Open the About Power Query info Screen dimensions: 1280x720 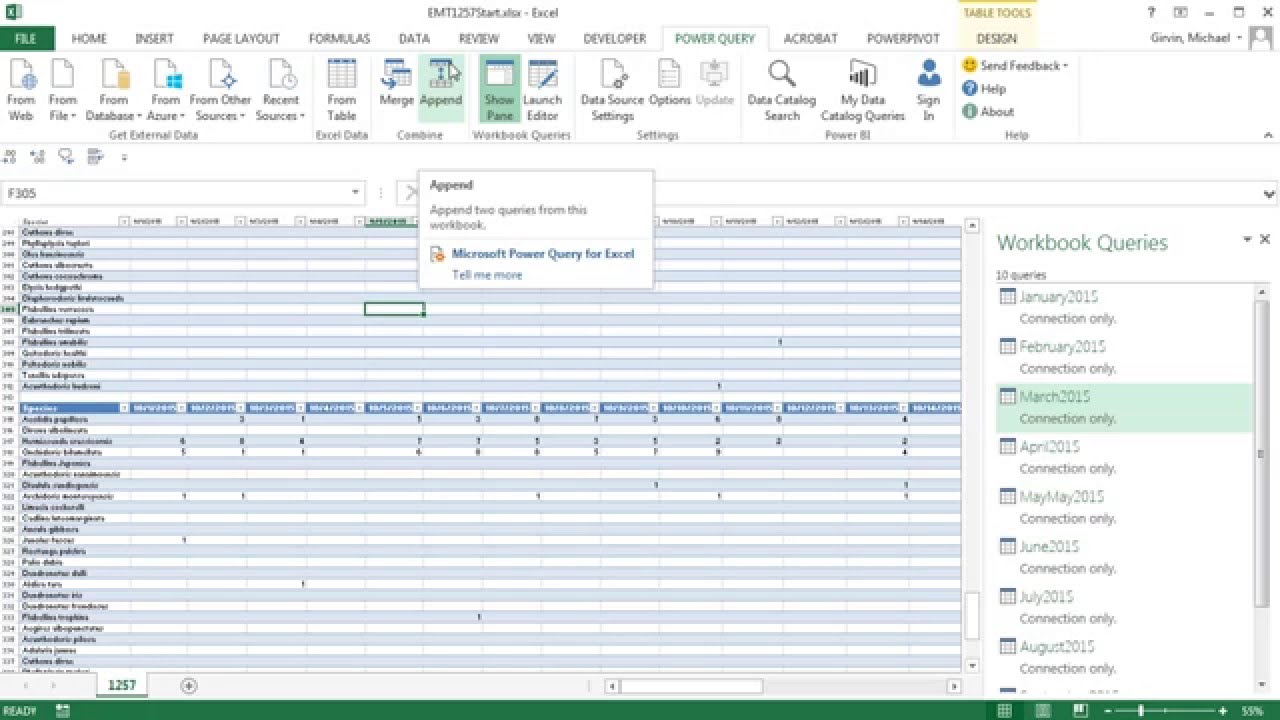coord(988,111)
